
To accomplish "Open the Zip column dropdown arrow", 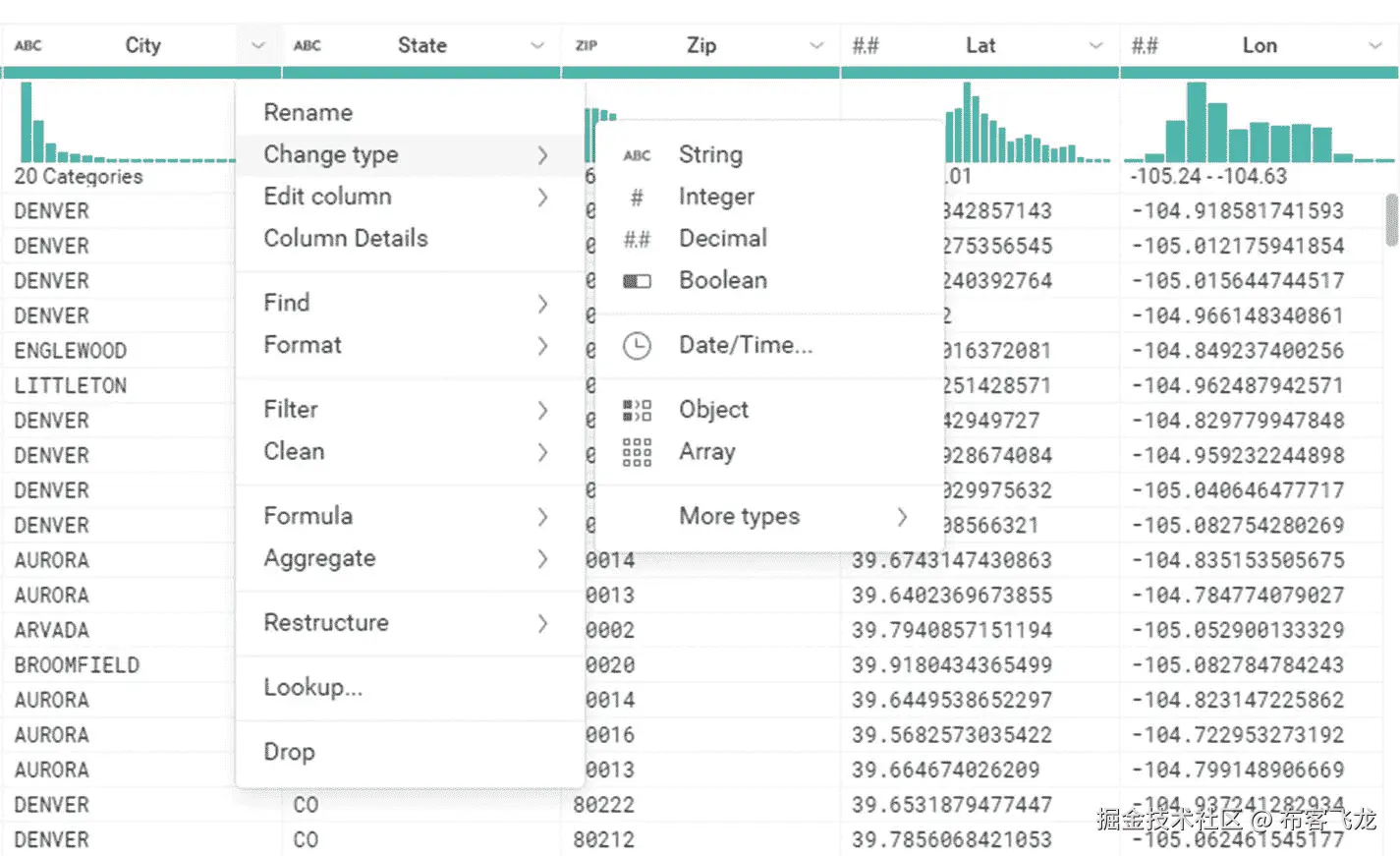I will coord(816,45).
